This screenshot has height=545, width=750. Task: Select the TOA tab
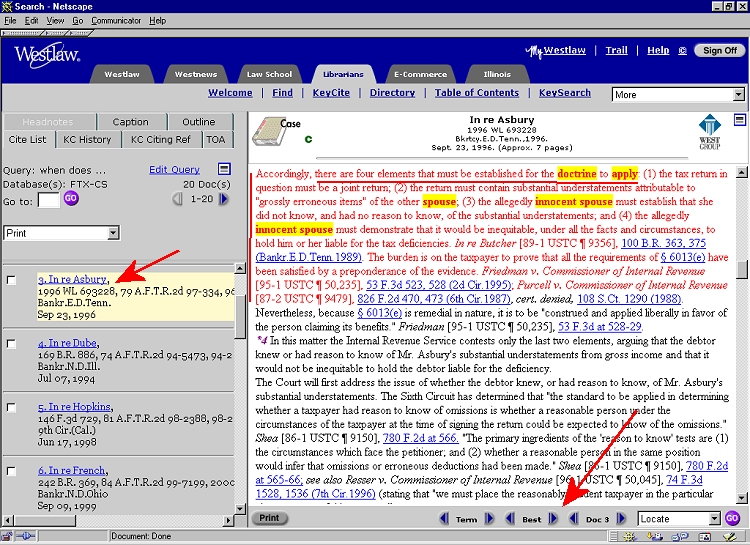click(x=216, y=139)
